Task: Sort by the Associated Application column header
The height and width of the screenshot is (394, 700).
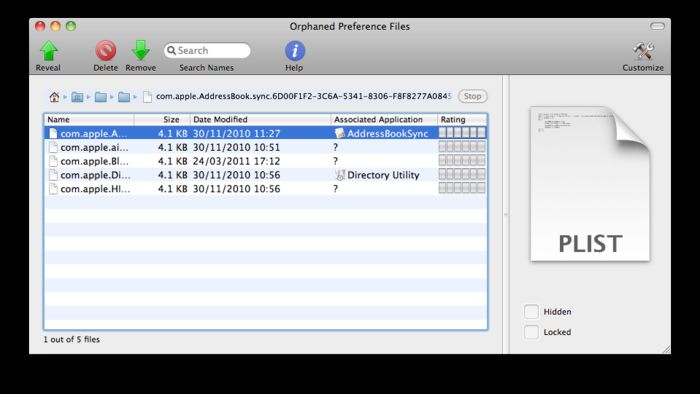Action: coord(384,120)
